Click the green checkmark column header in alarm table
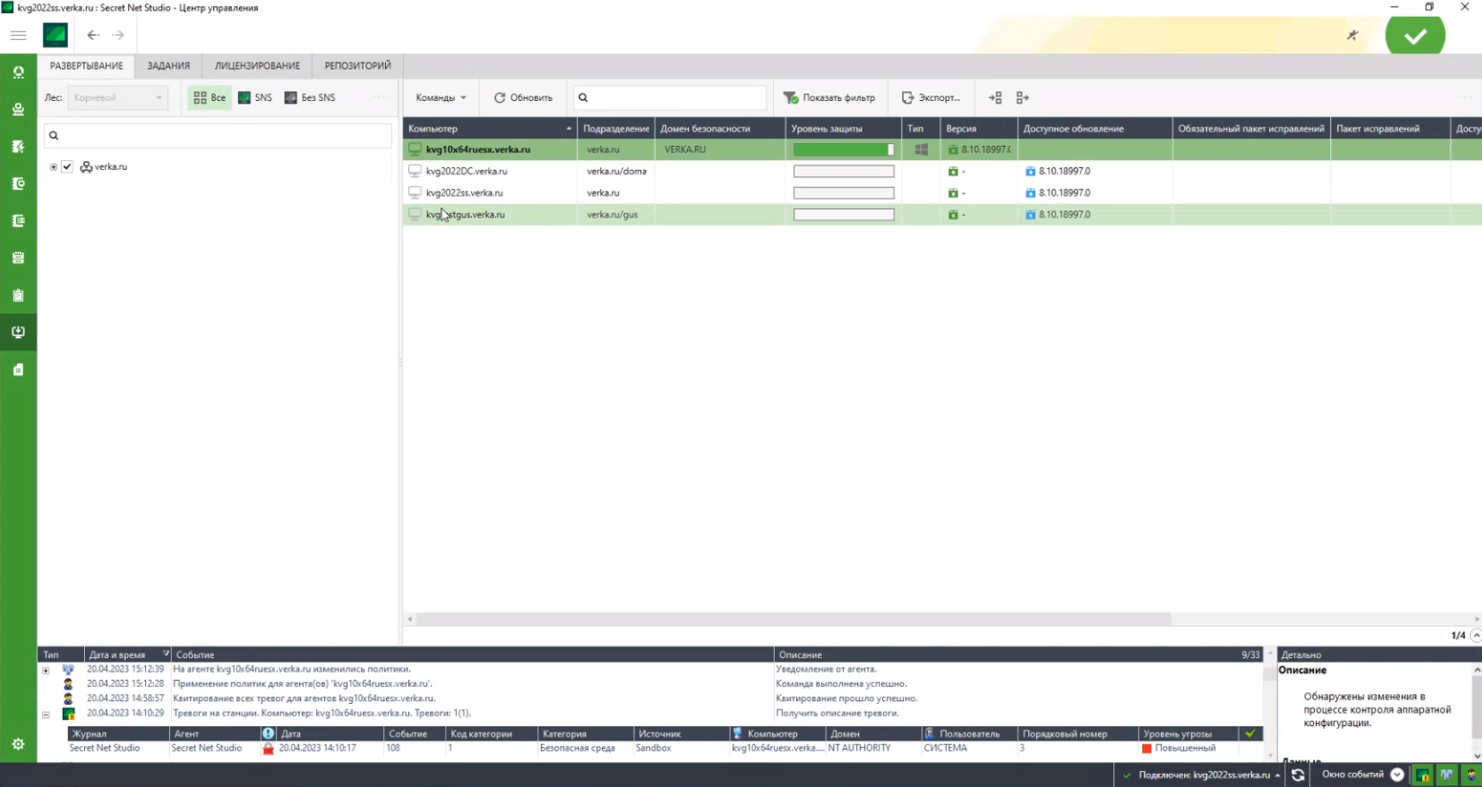Viewport: 1482px width, 787px height. [x=1250, y=734]
